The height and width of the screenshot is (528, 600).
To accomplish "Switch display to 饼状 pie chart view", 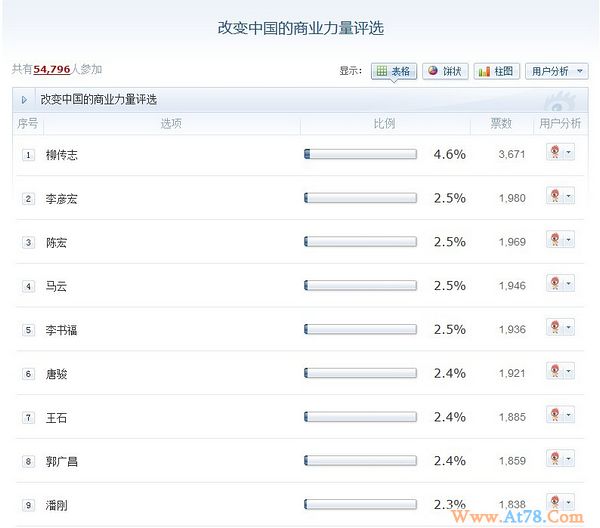I will click(444, 71).
